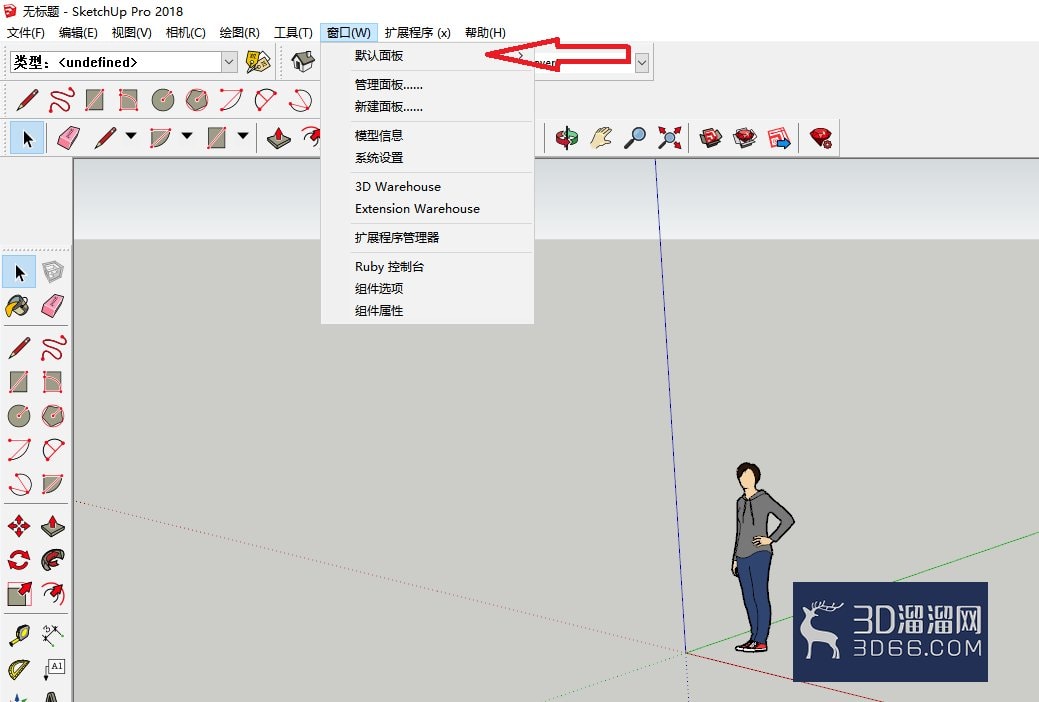
Task: Open 模型信息 from the menu
Action: [x=427, y=135]
